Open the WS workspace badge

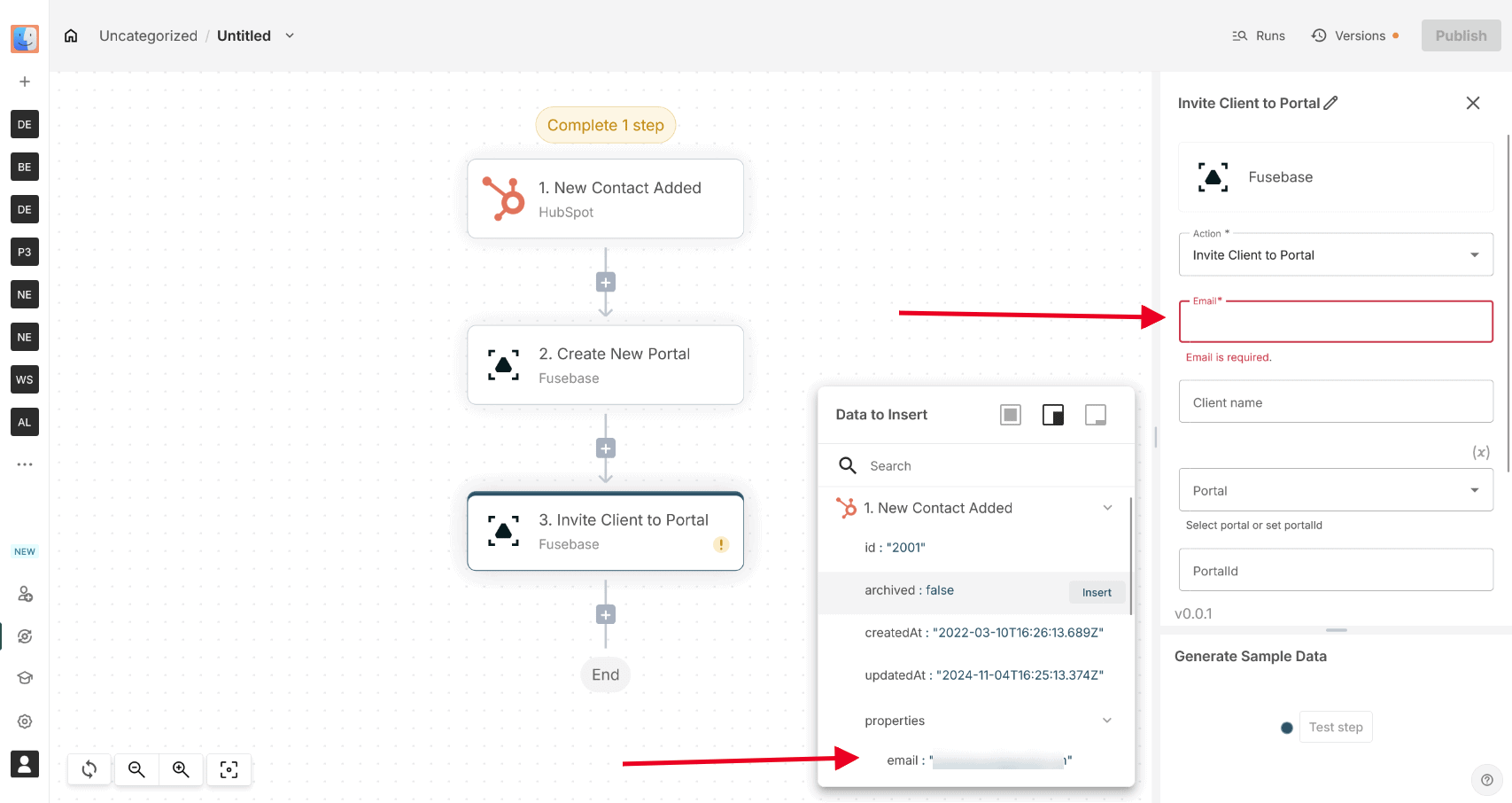25,379
